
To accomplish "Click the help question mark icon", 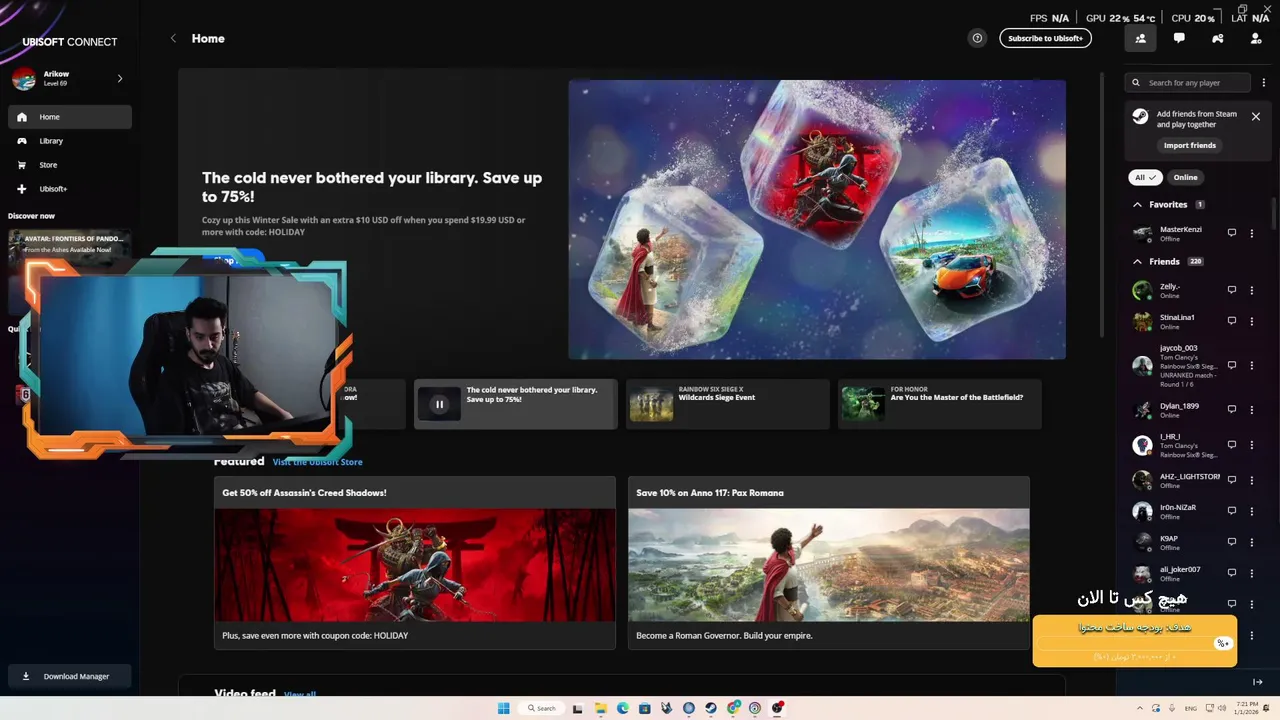I will coord(977,38).
